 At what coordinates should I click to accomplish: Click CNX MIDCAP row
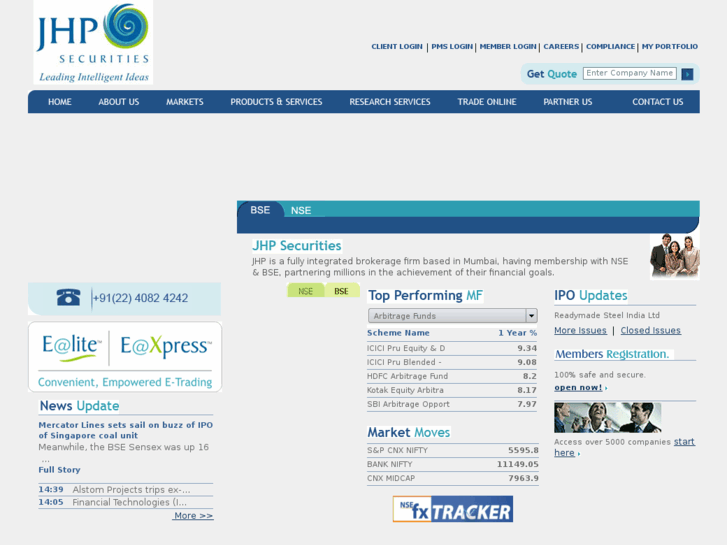pyautogui.click(x=453, y=478)
